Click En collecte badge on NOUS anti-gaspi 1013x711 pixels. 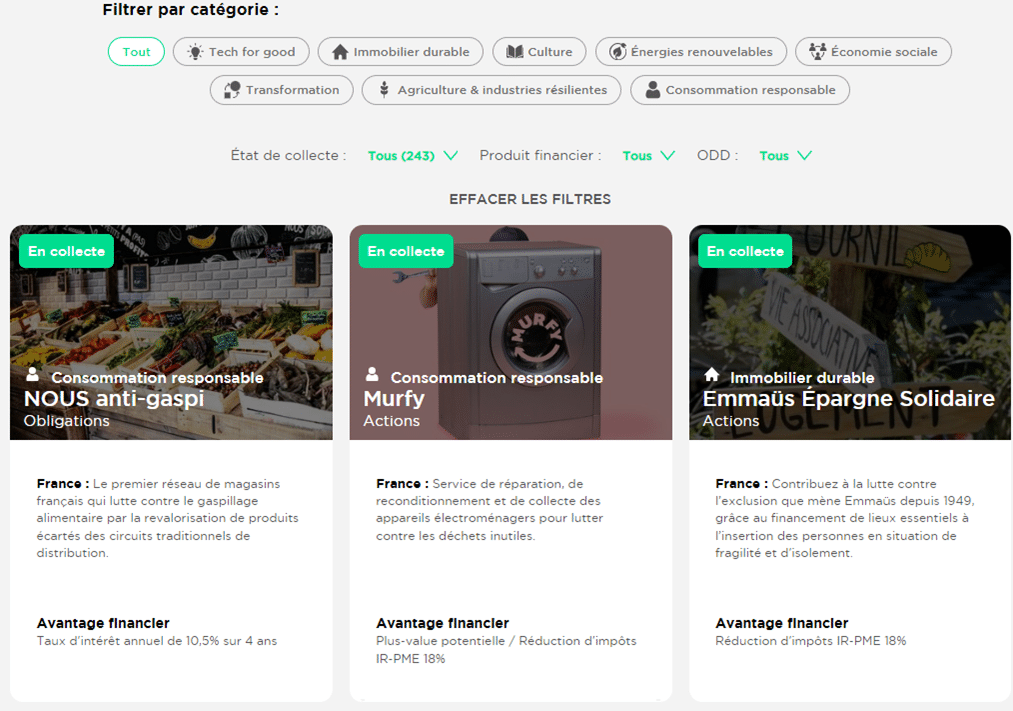67,251
